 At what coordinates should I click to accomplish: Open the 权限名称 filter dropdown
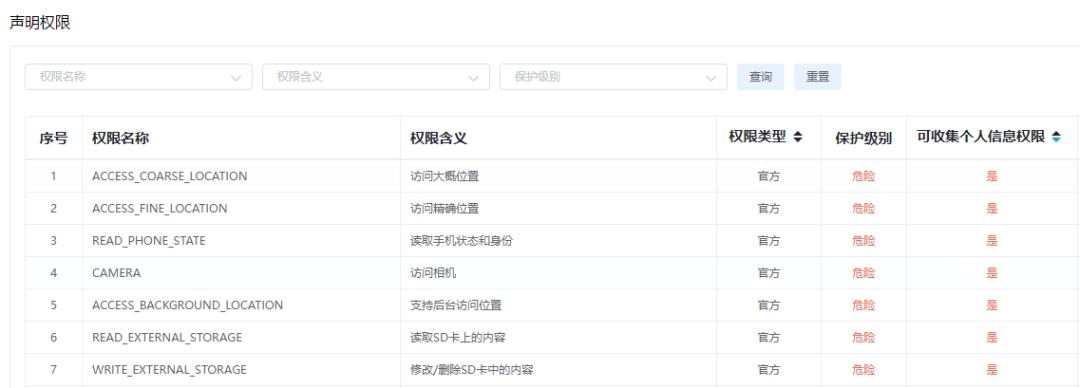tap(138, 77)
